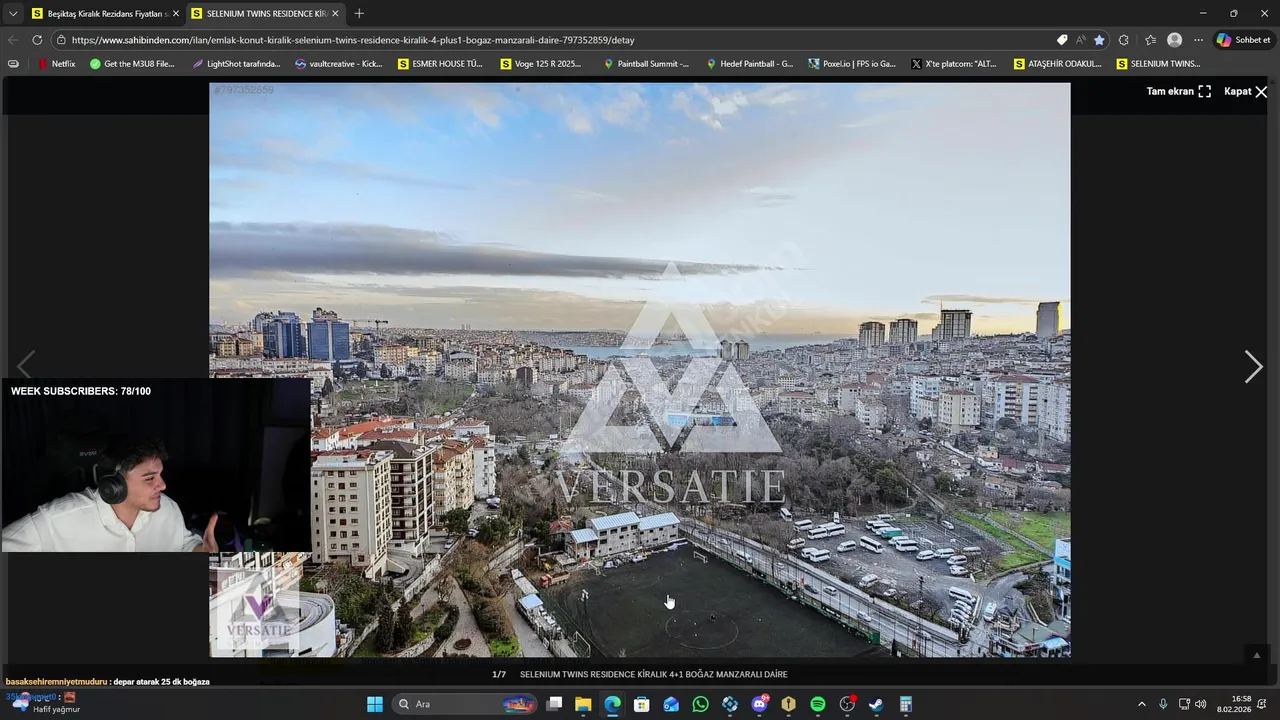Open the browser extensions icon

point(1124,40)
